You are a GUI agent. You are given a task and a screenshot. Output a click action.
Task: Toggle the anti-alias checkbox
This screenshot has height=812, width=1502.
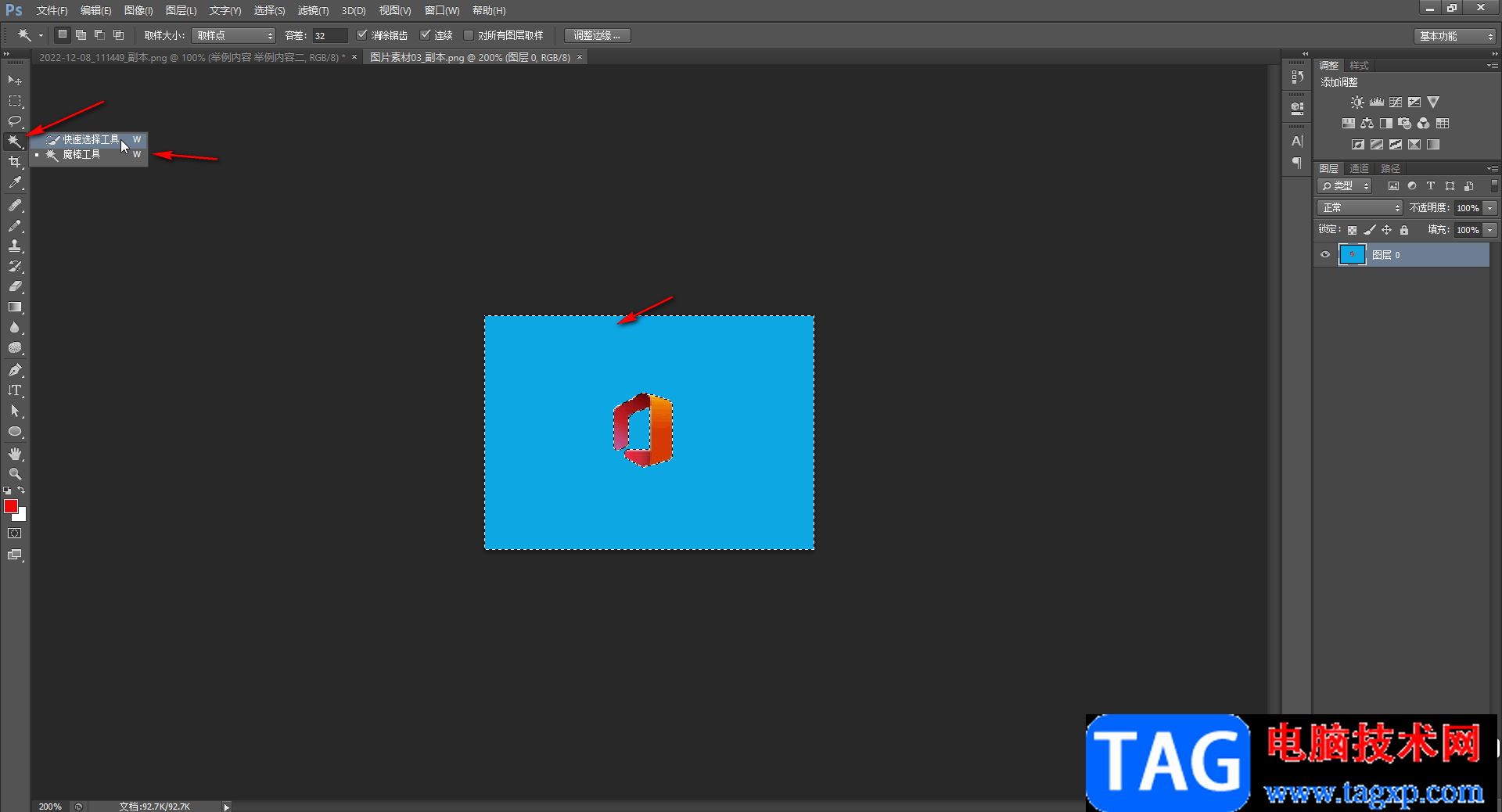pyautogui.click(x=361, y=35)
